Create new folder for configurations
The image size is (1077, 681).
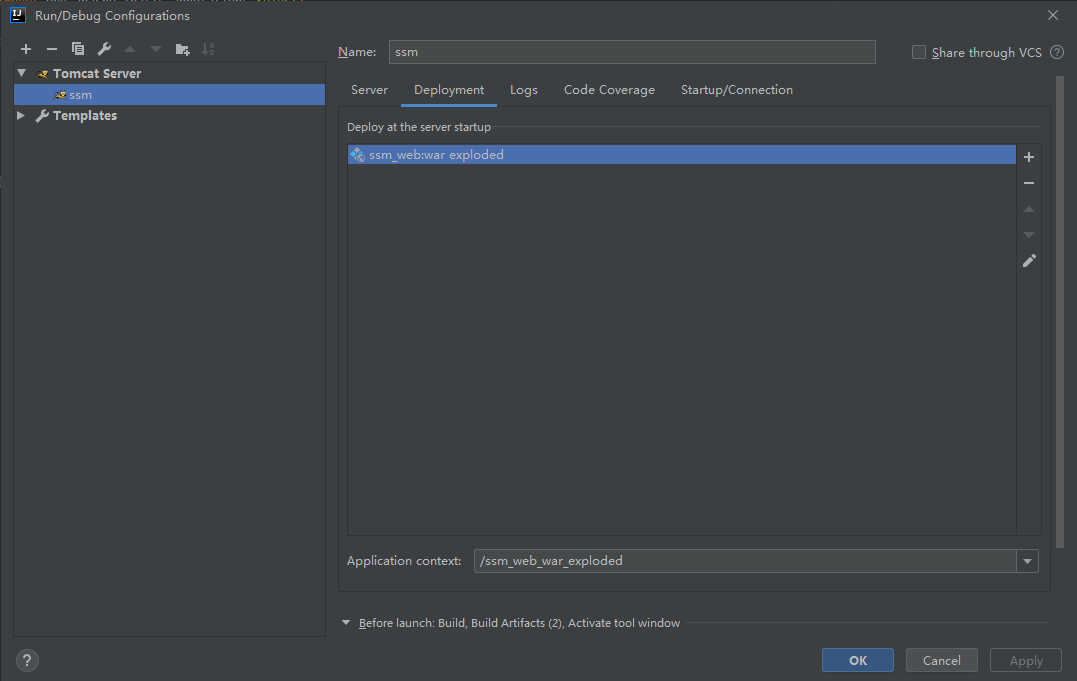pyautogui.click(x=182, y=49)
